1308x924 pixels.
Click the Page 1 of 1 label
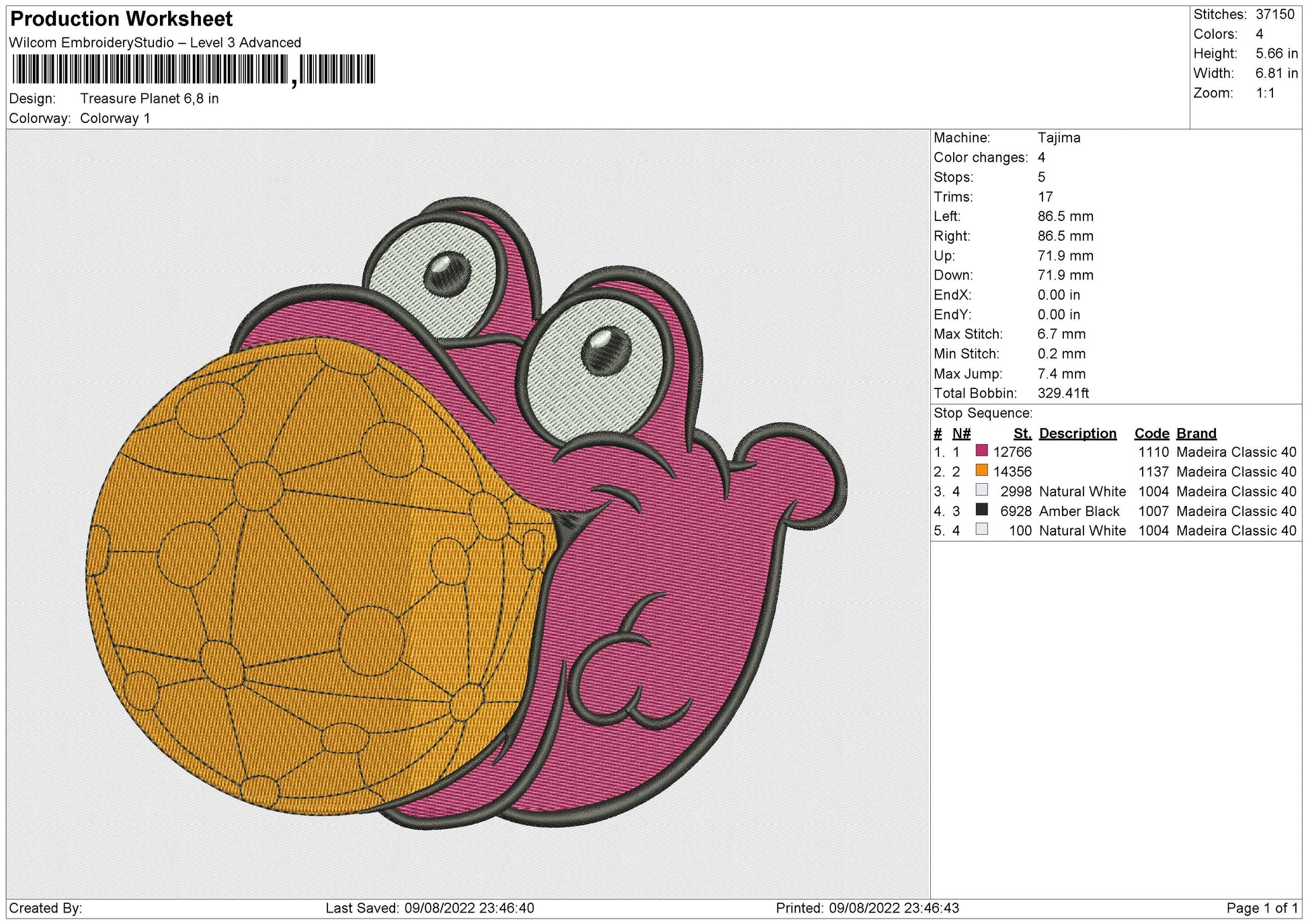[1262, 909]
